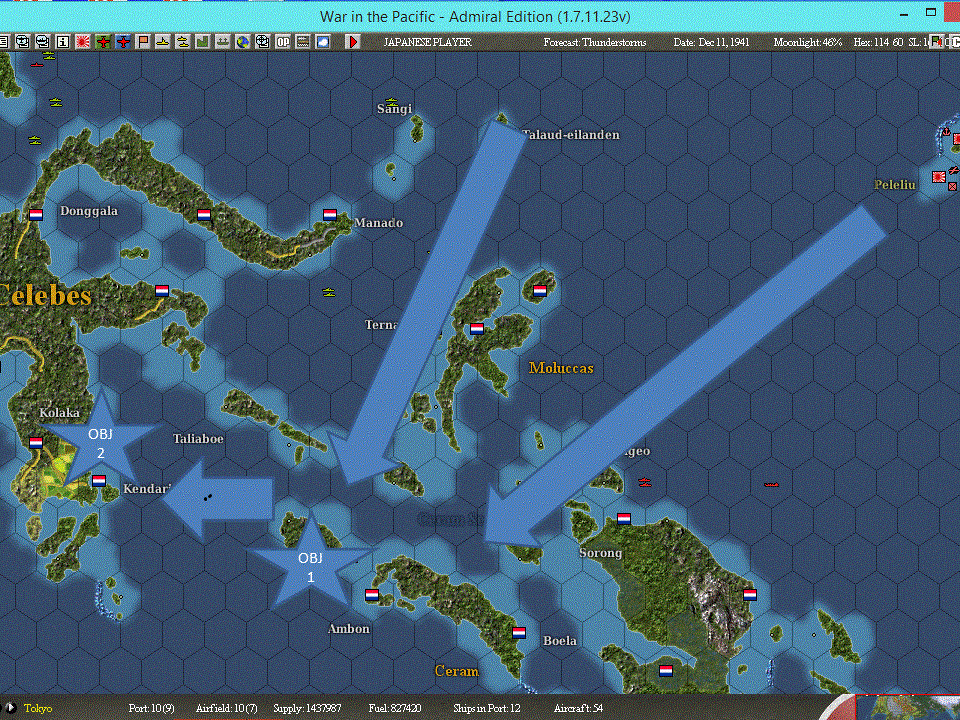This screenshot has width=960, height=720.
Task: Click the third toolbar icon with a speech screen
Action: click(x=42, y=42)
